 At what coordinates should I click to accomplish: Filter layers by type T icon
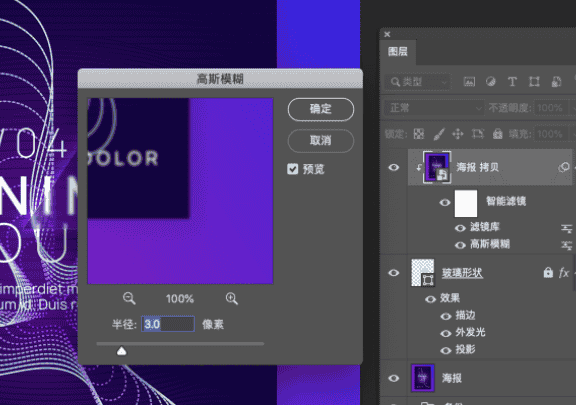tap(512, 82)
